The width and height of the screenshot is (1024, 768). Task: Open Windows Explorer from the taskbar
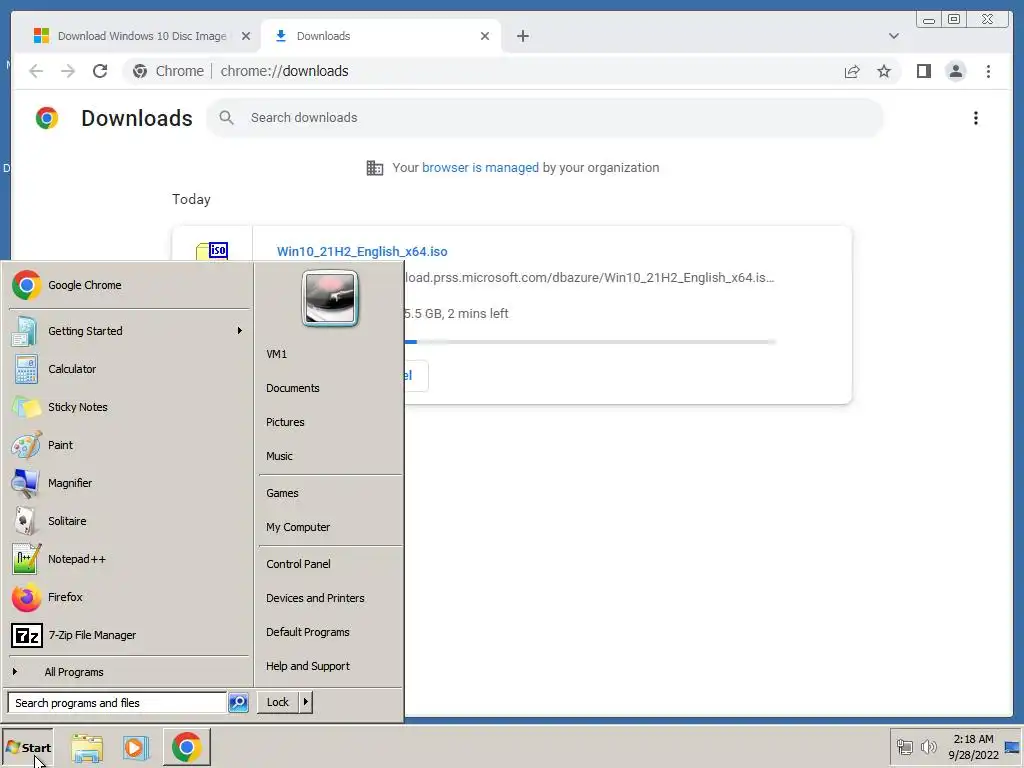[x=87, y=748]
